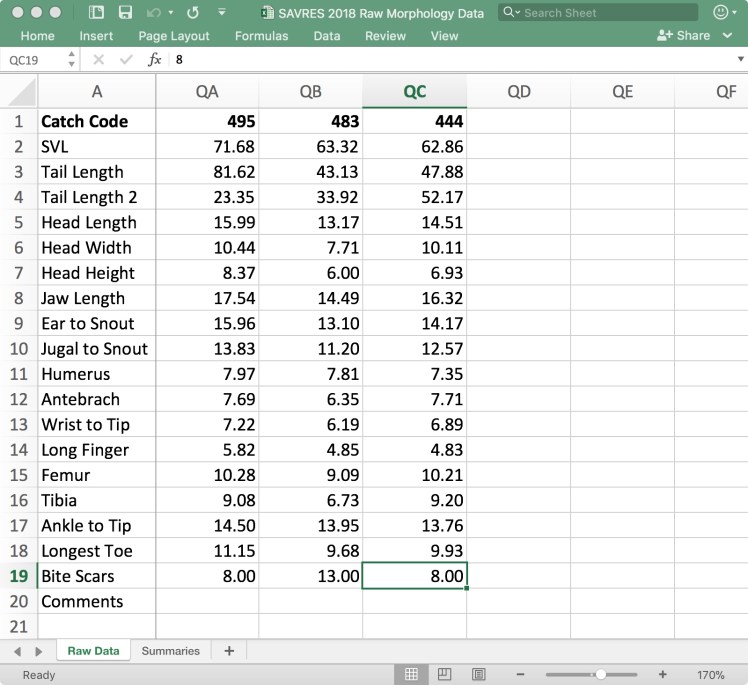Zoom in with the plus button
The height and width of the screenshot is (685, 748).
663,674
